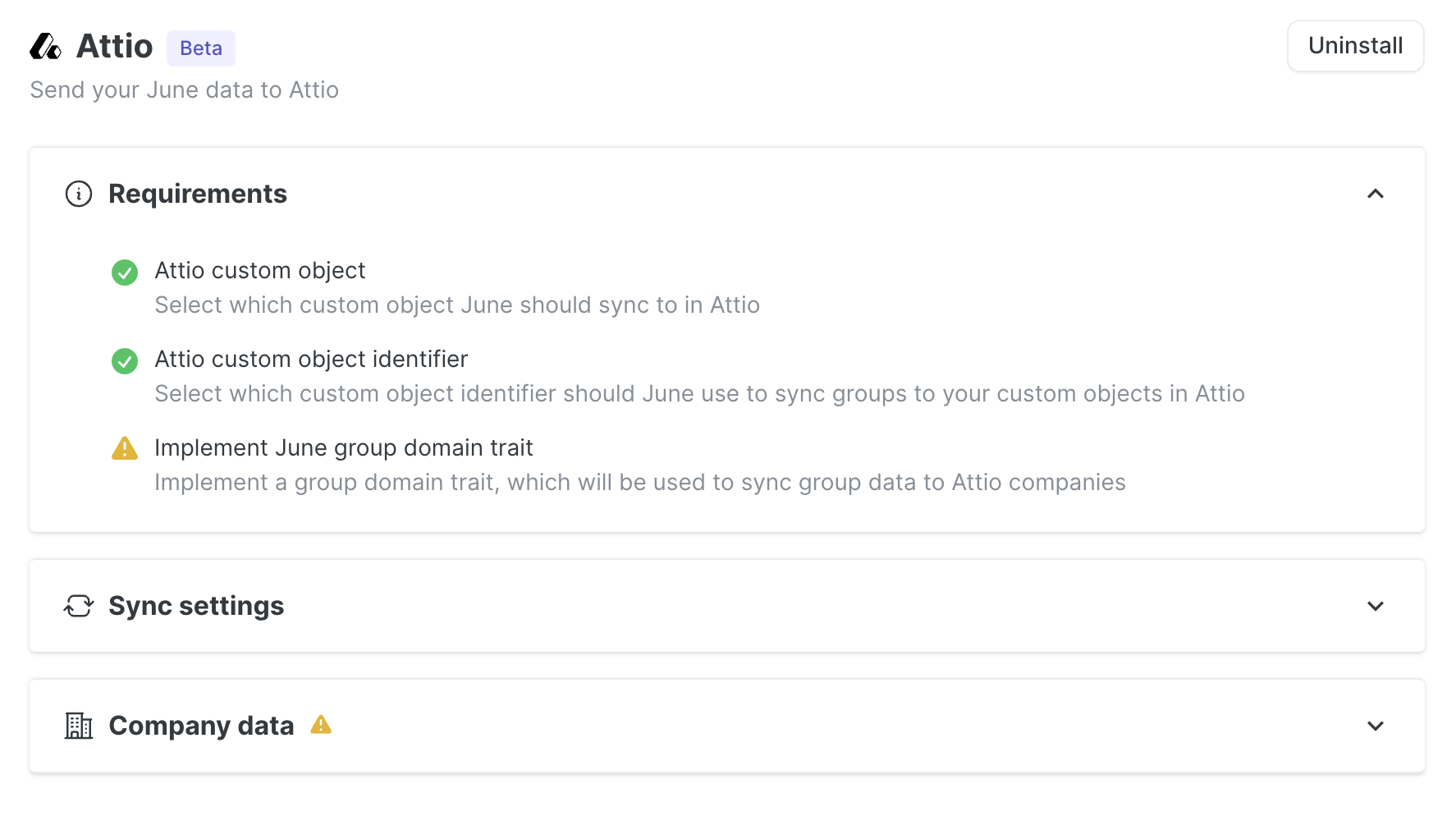Click the Company data heading
Screen dimensions: 1456x816
point(201,726)
